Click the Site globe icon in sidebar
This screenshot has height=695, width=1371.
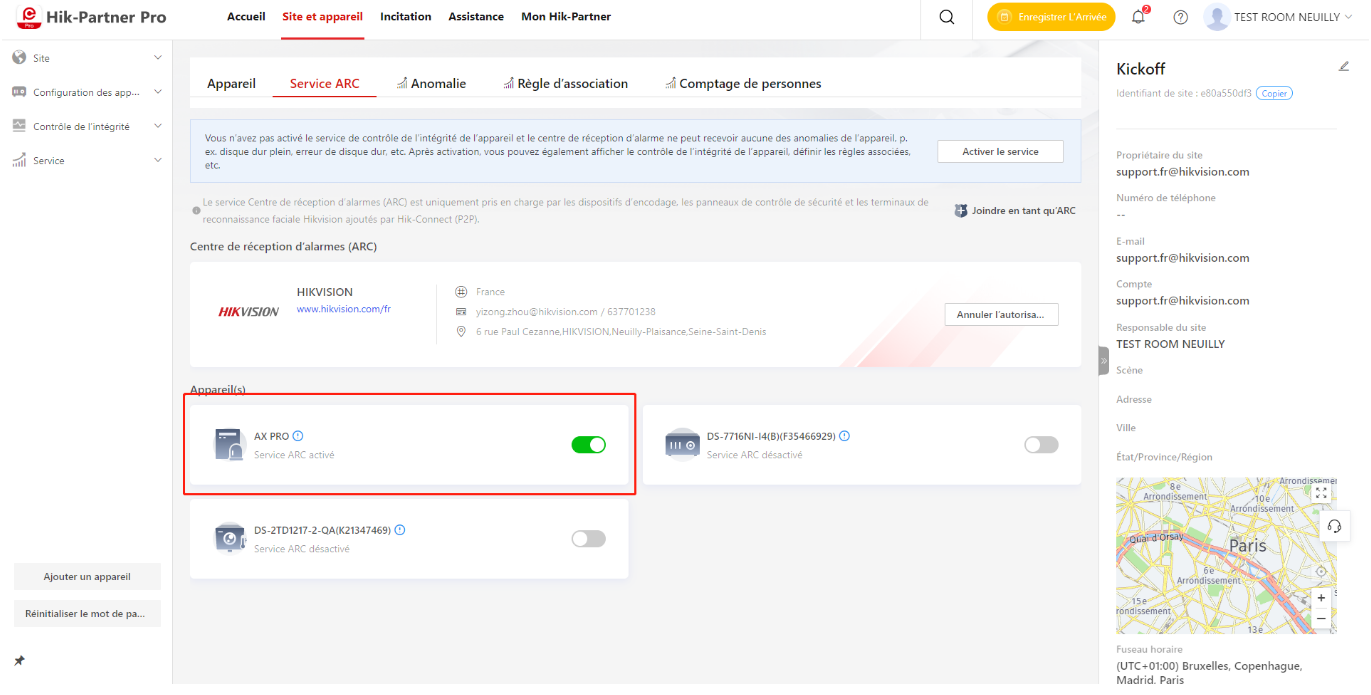(19, 58)
